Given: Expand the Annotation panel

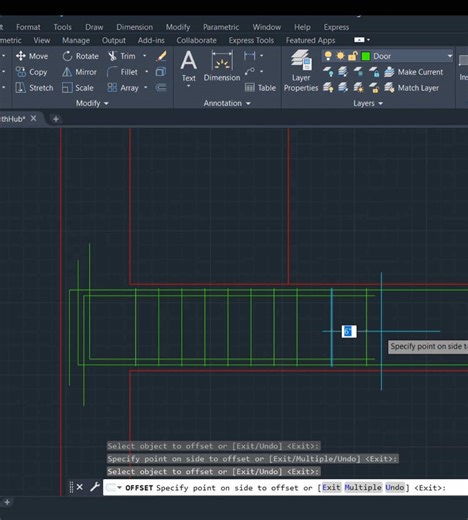Looking at the screenshot, I should (x=227, y=103).
